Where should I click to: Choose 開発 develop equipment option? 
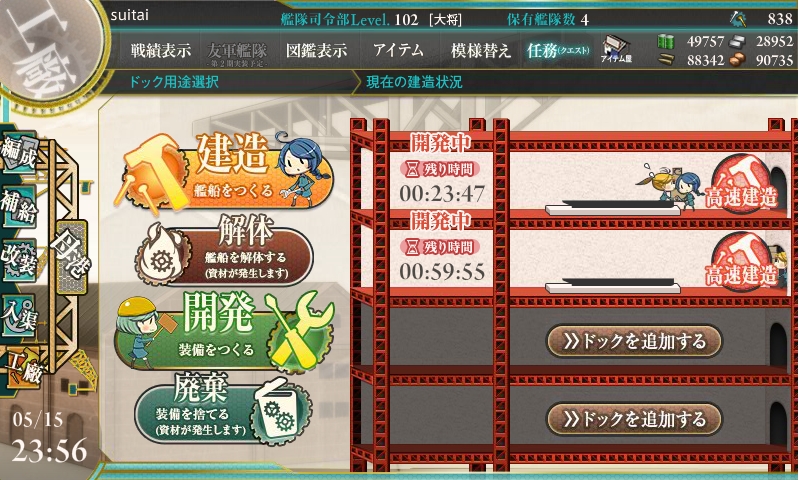[x=224, y=332]
